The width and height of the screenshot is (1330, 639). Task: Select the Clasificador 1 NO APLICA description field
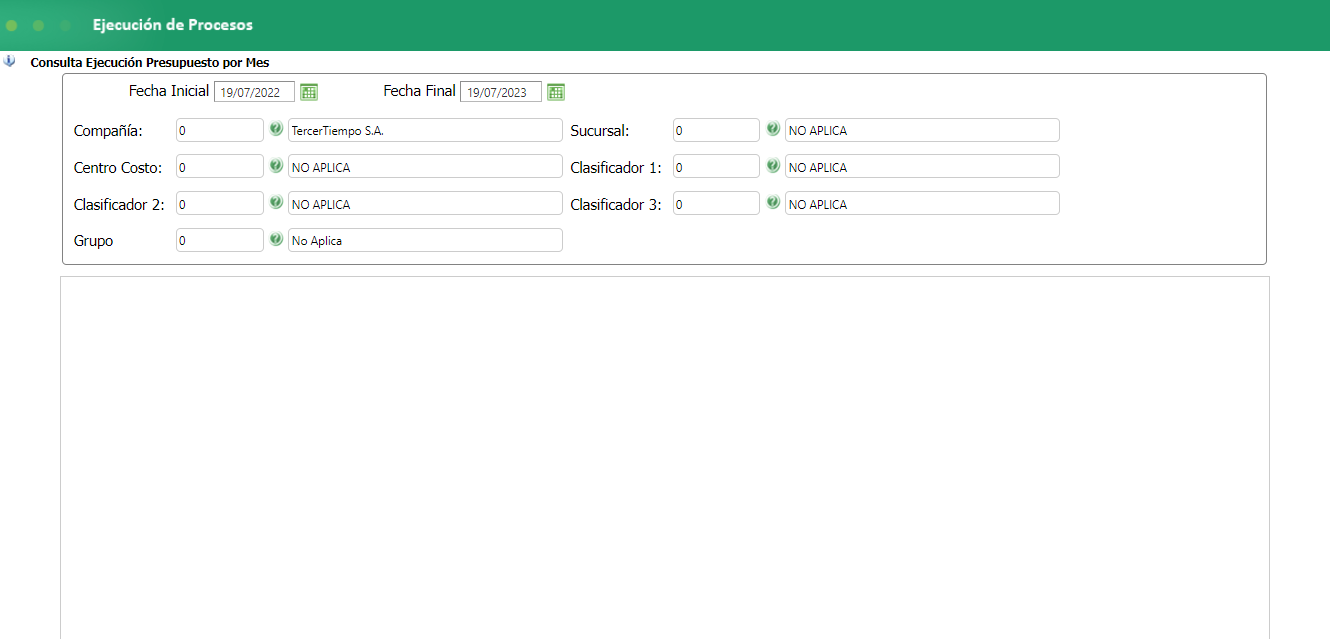[922, 167]
